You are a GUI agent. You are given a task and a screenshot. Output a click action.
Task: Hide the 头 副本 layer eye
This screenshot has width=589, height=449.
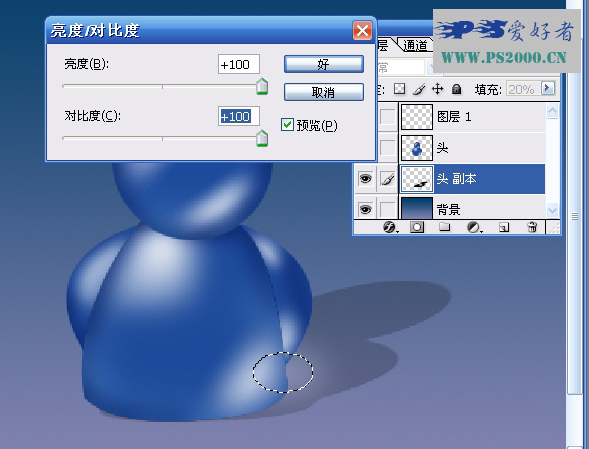[x=365, y=178]
